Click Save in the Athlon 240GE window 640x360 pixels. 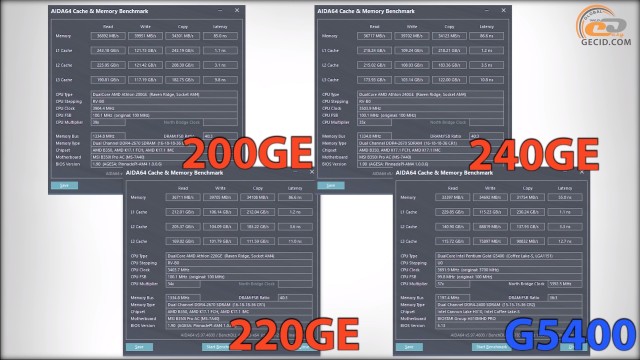tap(331, 185)
